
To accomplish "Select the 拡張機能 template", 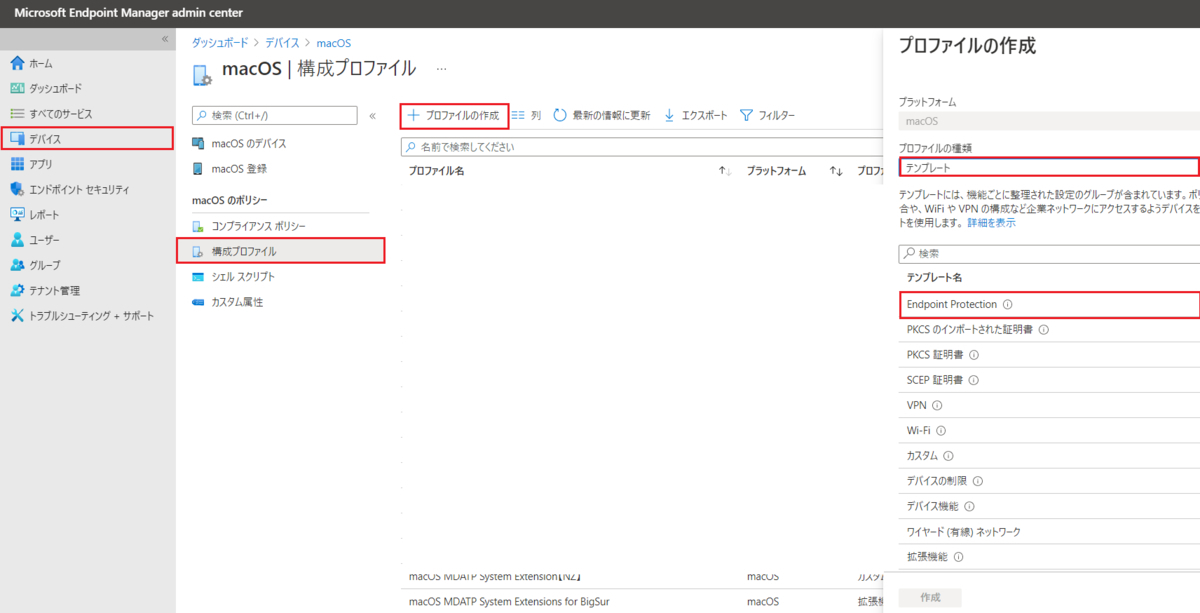I will (x=1048, y=557).
